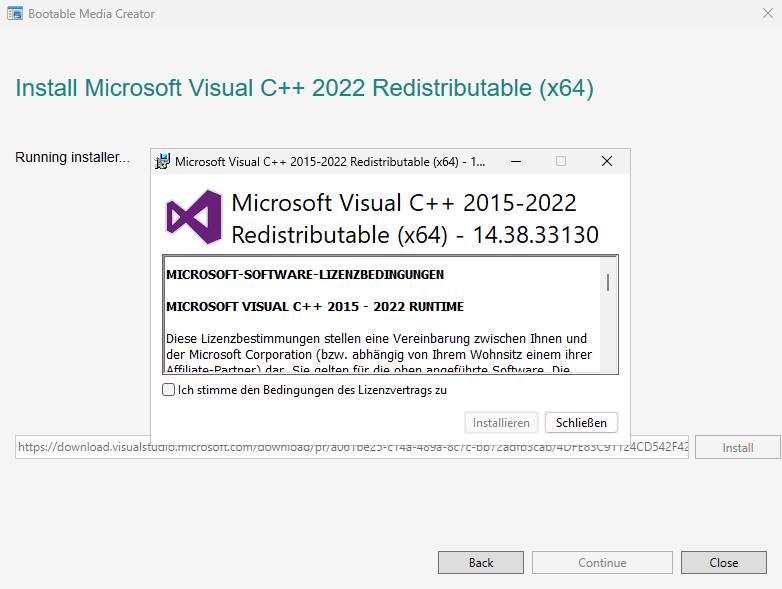Image resolution: width=782 pixels, height=589 pixels.
Task: Click the Close button at bottom right
Action: point(724,563)
